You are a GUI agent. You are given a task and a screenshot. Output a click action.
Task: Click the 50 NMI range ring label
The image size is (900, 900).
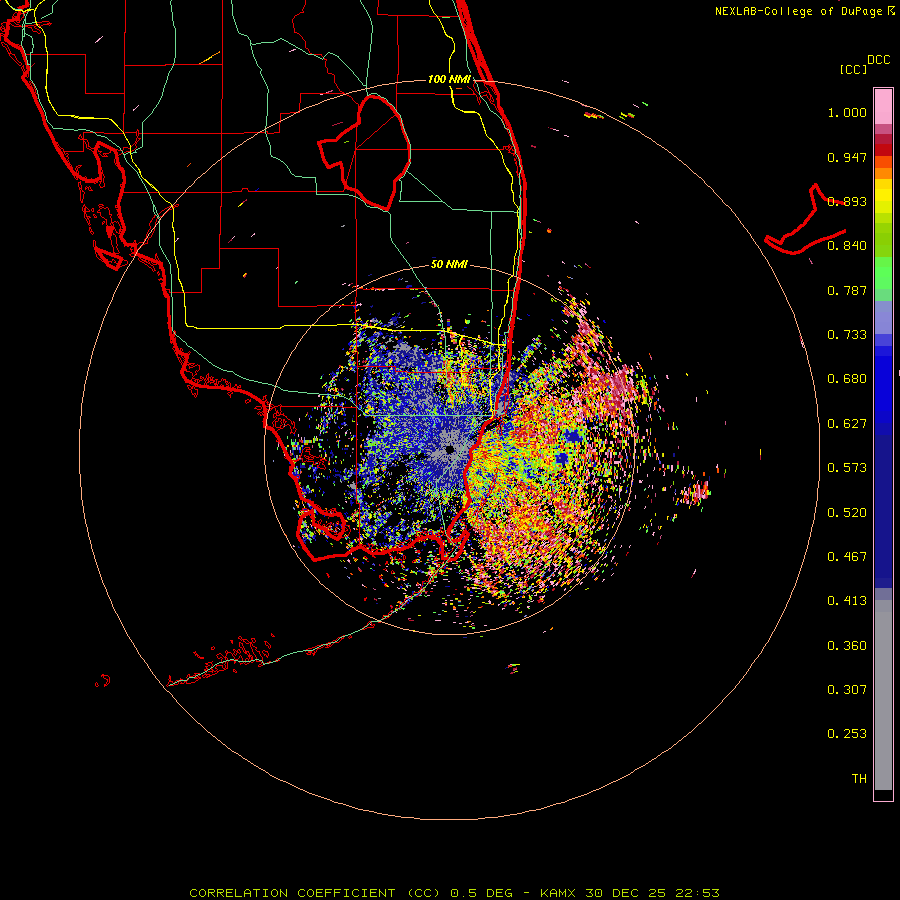click(449, 264)
